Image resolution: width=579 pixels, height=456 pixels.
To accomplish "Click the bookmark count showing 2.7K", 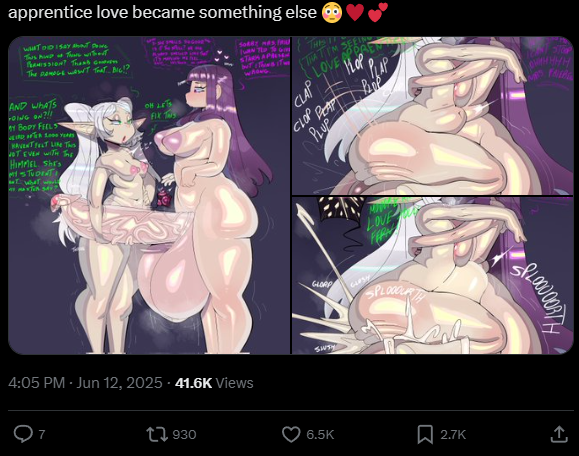I will pyautogui.click(x=453, y=435).
